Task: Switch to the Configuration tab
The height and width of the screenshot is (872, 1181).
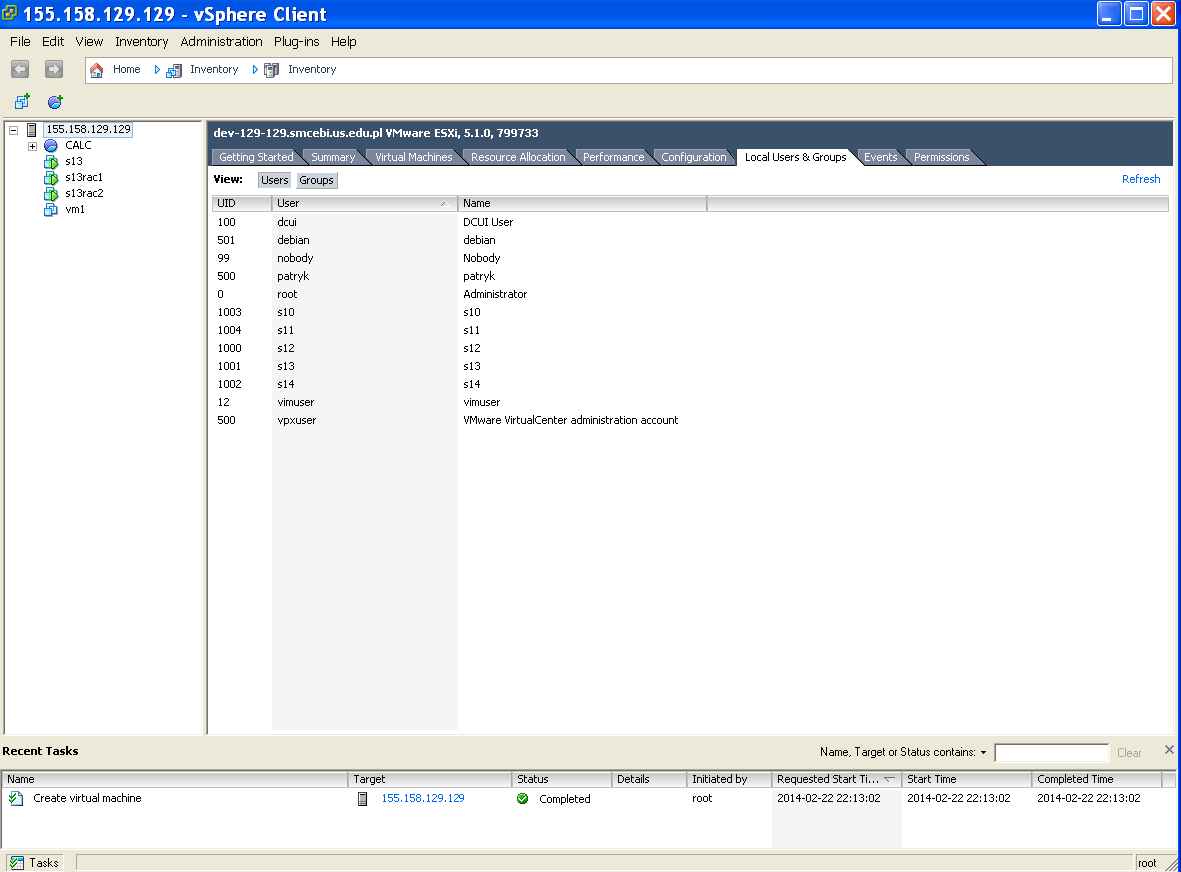Action: [694, 157]
